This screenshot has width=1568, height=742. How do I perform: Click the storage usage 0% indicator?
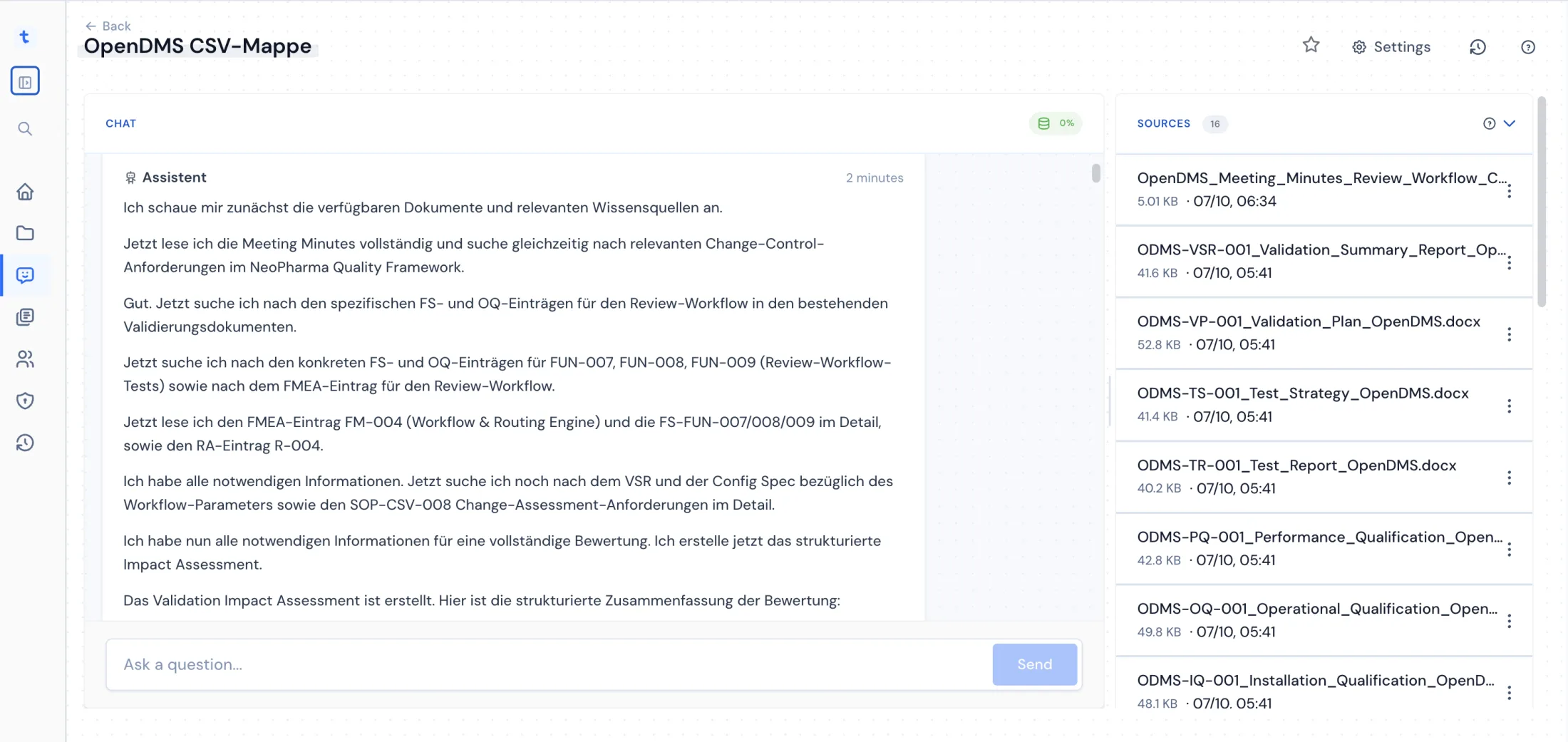click(1056, 123)
